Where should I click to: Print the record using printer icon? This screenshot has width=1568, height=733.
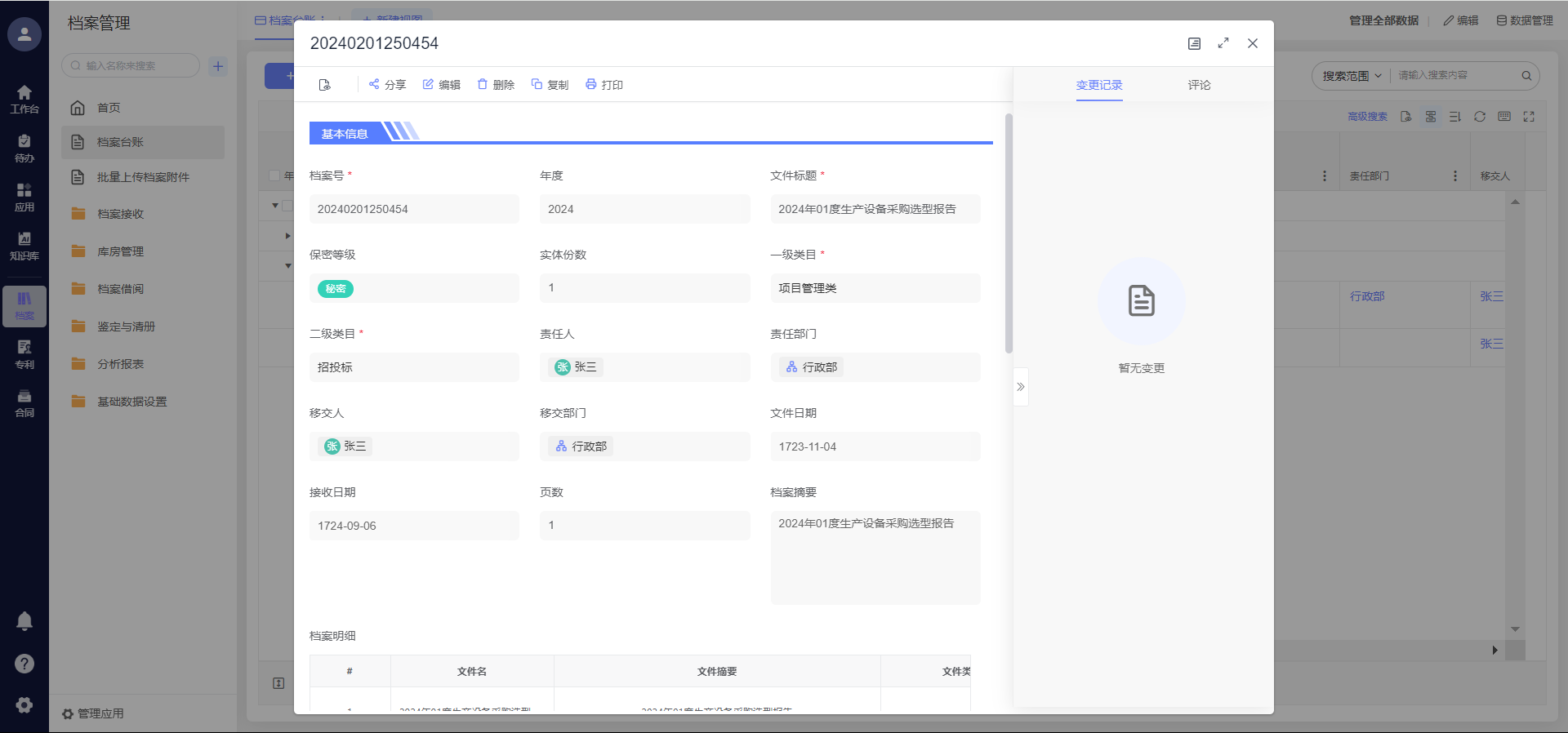(x=591, y=84)
